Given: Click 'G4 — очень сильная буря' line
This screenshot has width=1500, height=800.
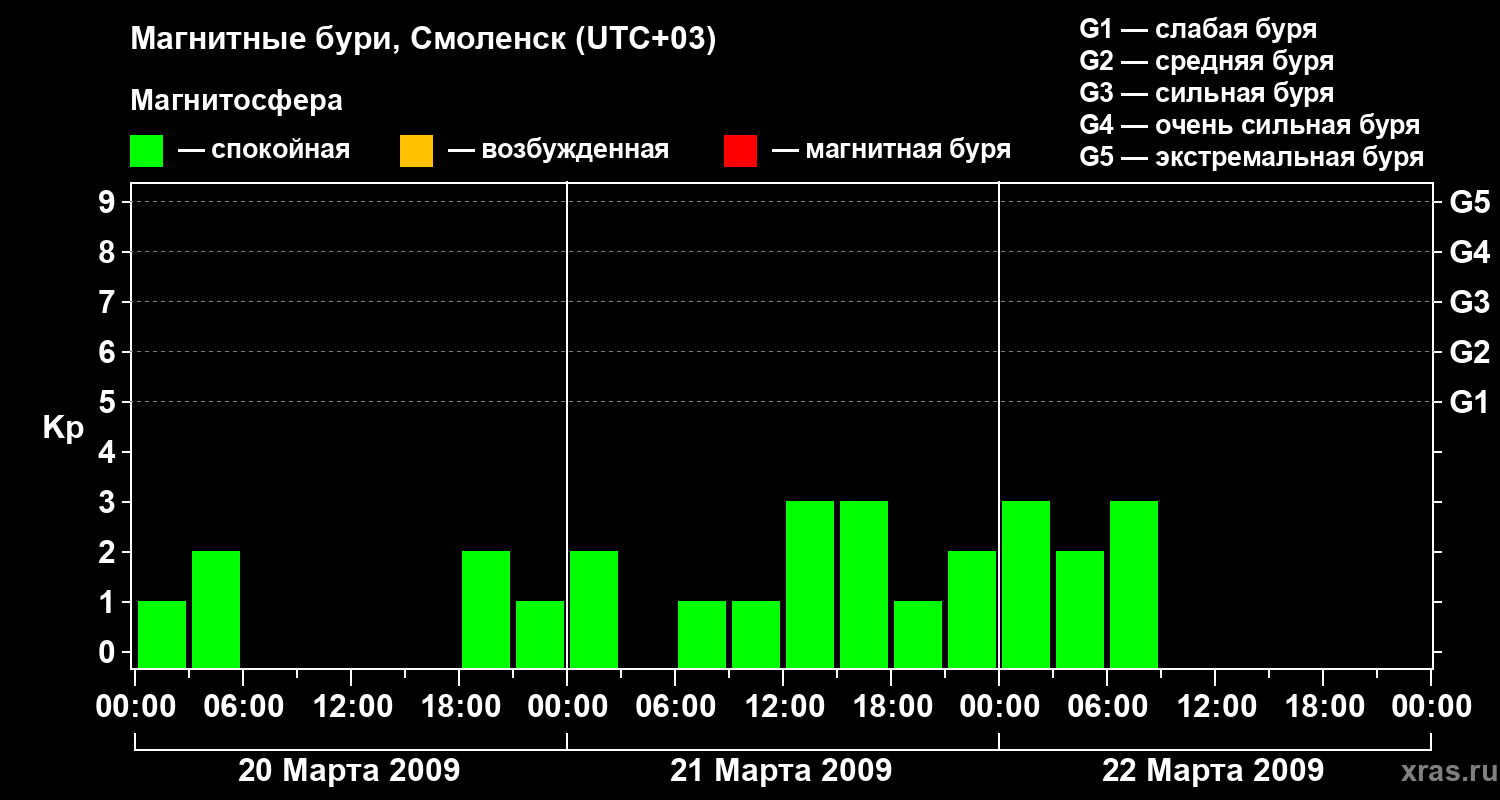Looking at the screenshot, I should (1250, 125).
